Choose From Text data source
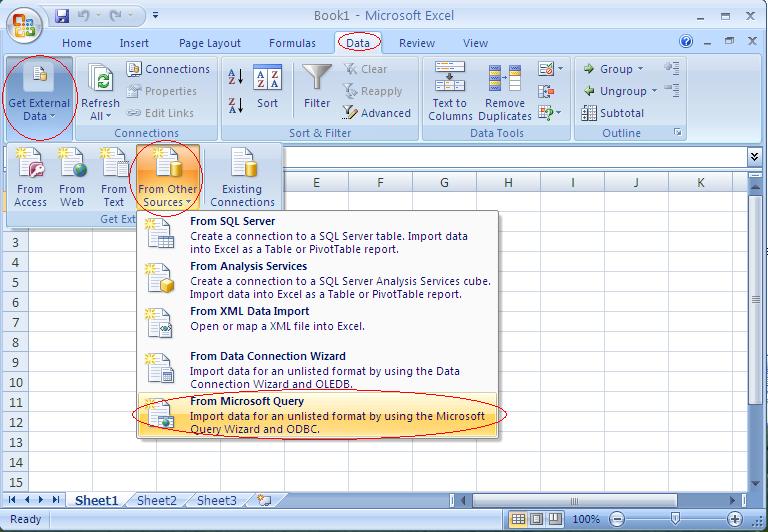 114,178
